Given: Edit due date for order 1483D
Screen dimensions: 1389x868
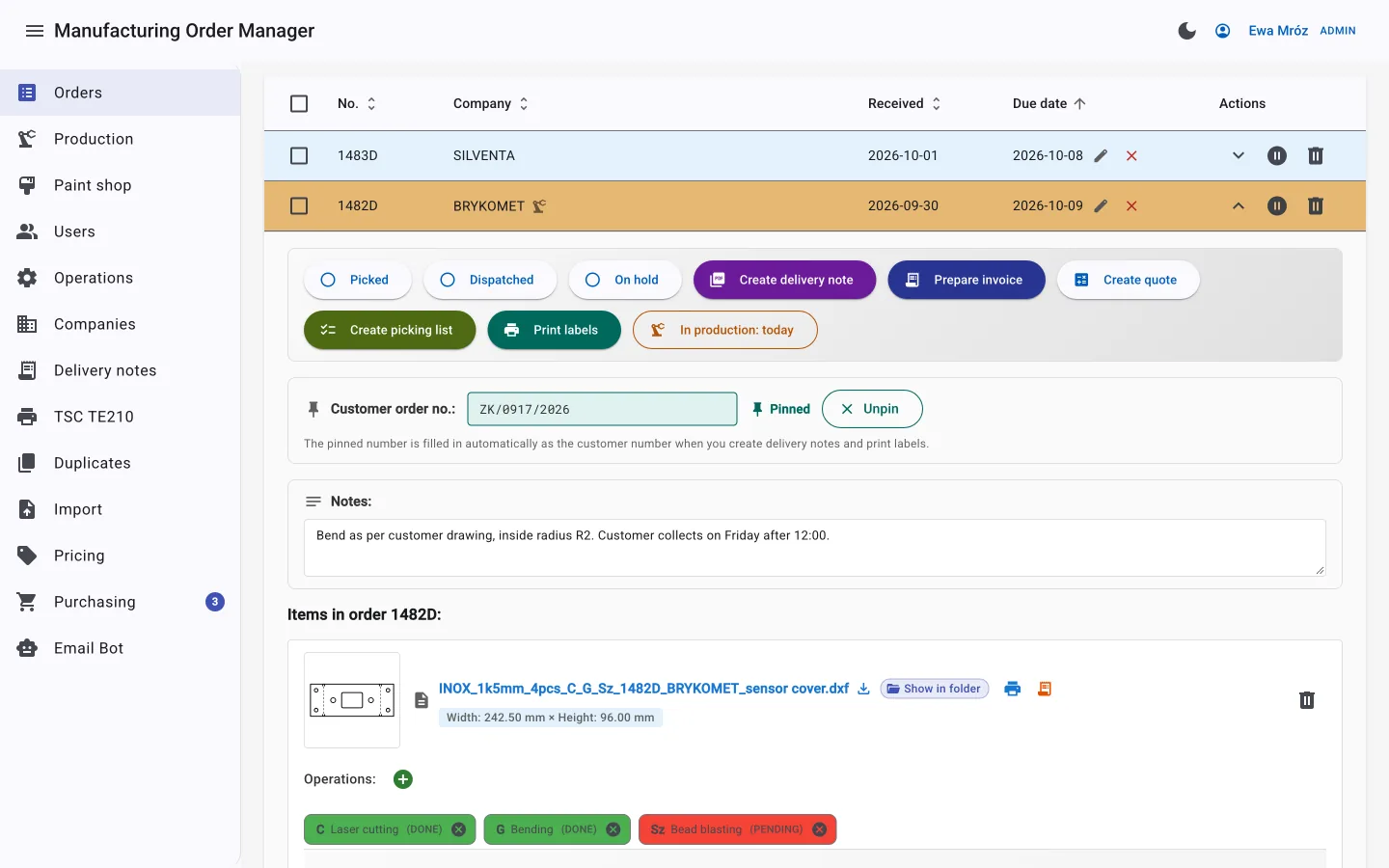Looking at the screenshot, I should tap(1101, 155).
